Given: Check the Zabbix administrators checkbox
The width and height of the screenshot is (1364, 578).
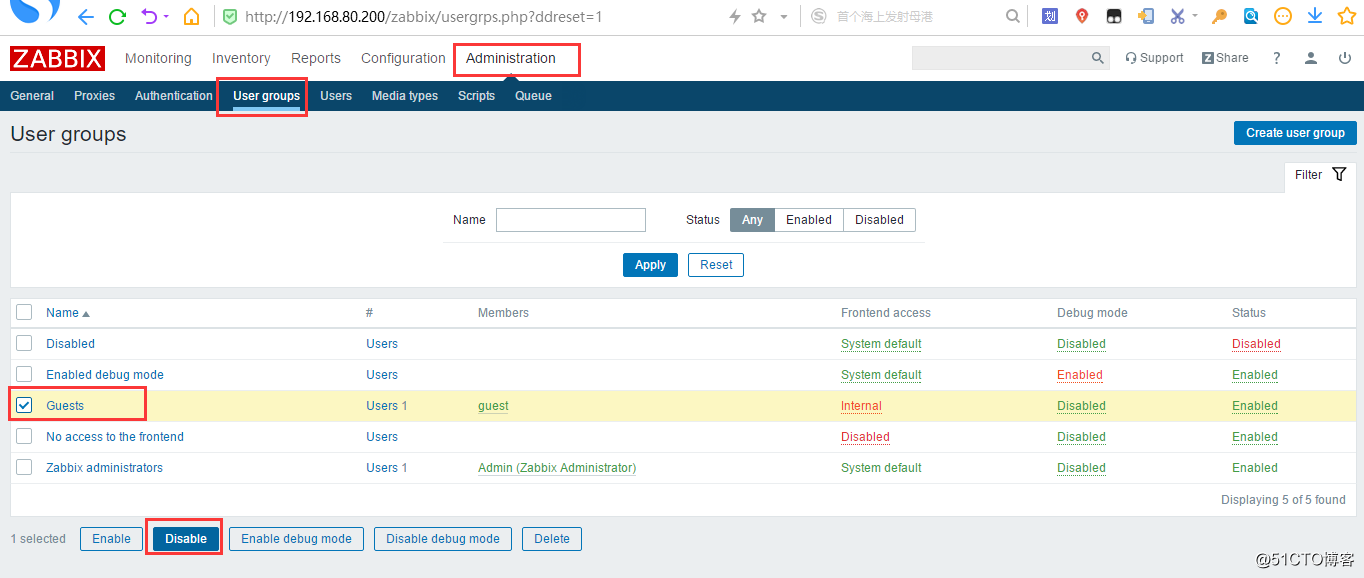Looking at the screenshot, I should tap(23, 467).
